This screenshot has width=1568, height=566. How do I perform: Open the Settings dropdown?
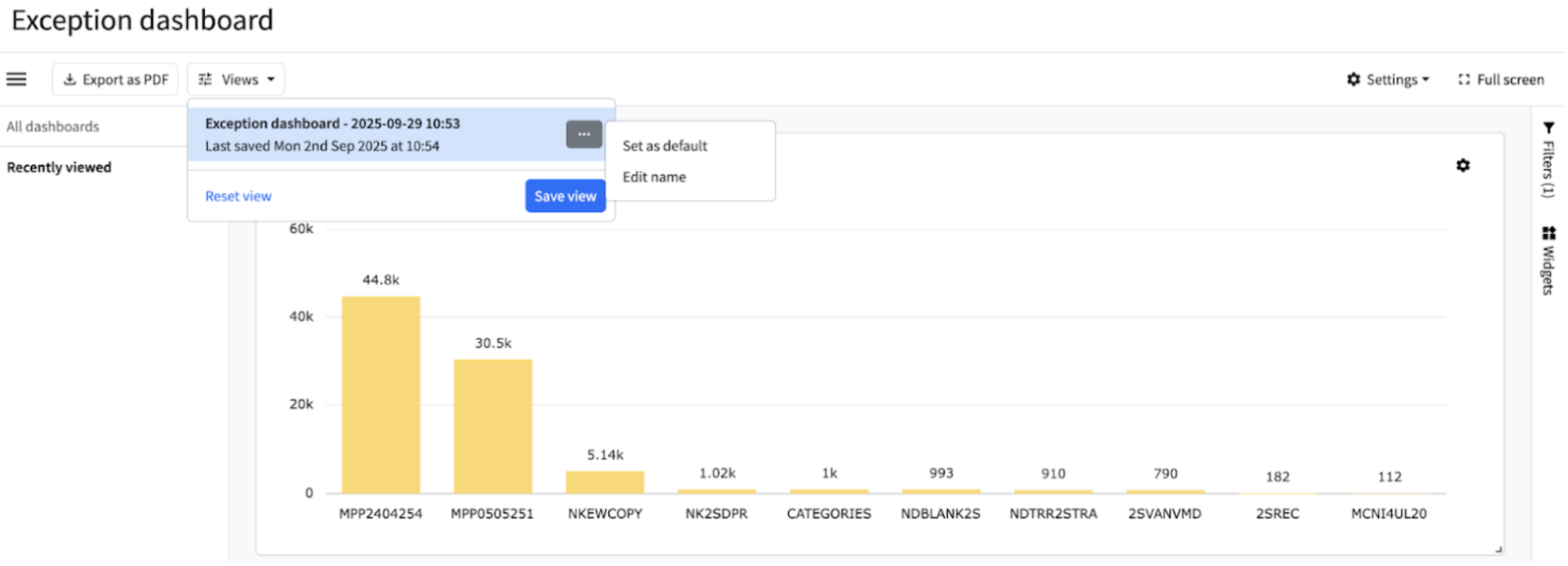click(1388, 79)
